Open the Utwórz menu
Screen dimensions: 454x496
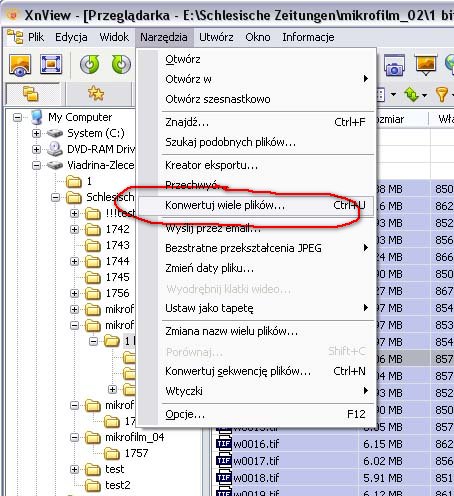pos(216,37)
